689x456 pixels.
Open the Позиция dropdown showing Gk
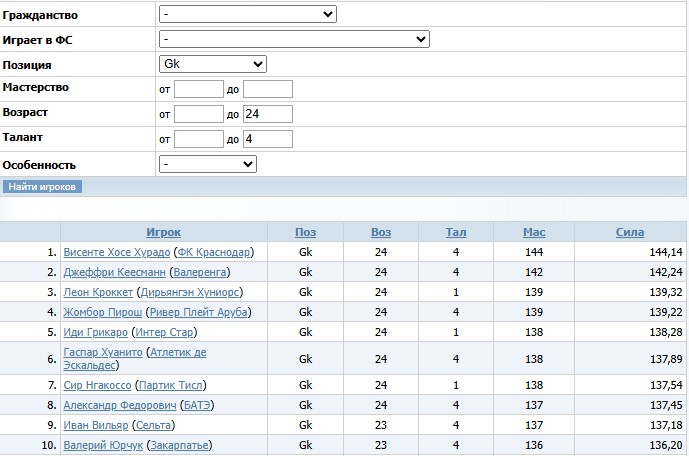[212, 64]
